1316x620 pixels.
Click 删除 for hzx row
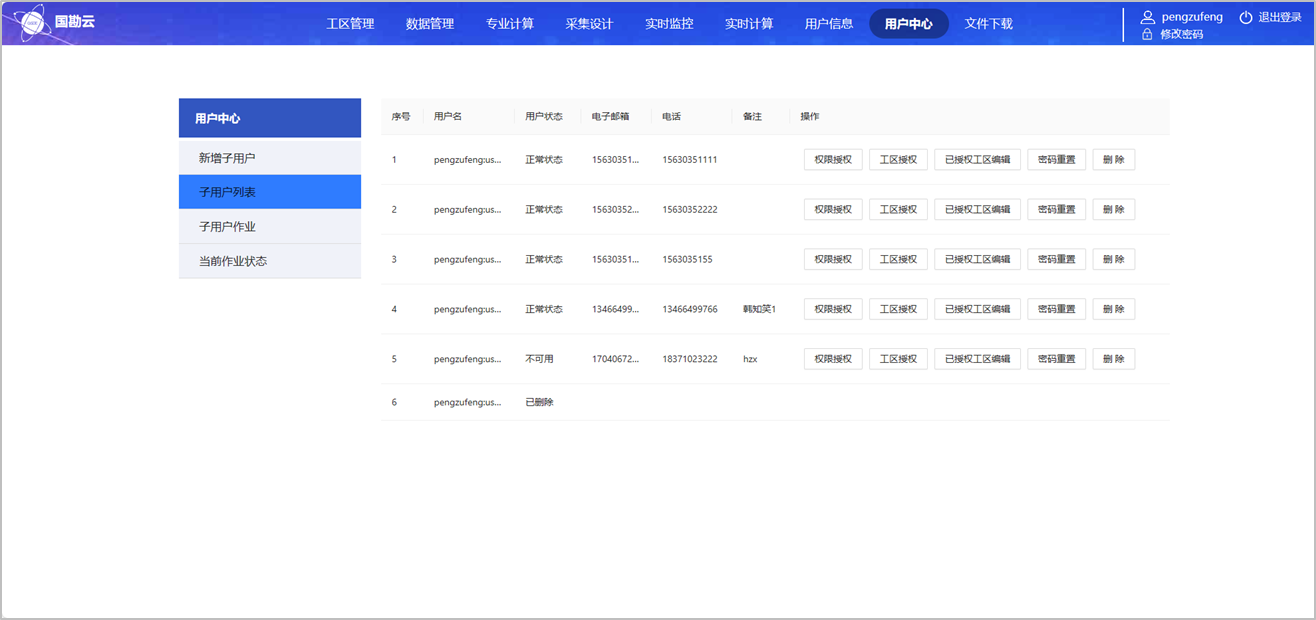coord(1113,359)
